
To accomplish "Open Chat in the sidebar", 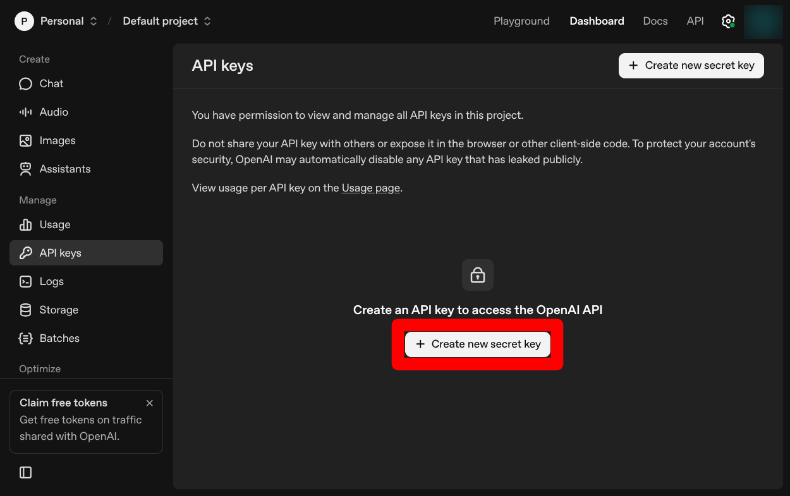I will pyautogui.click(x=86, y=84).
